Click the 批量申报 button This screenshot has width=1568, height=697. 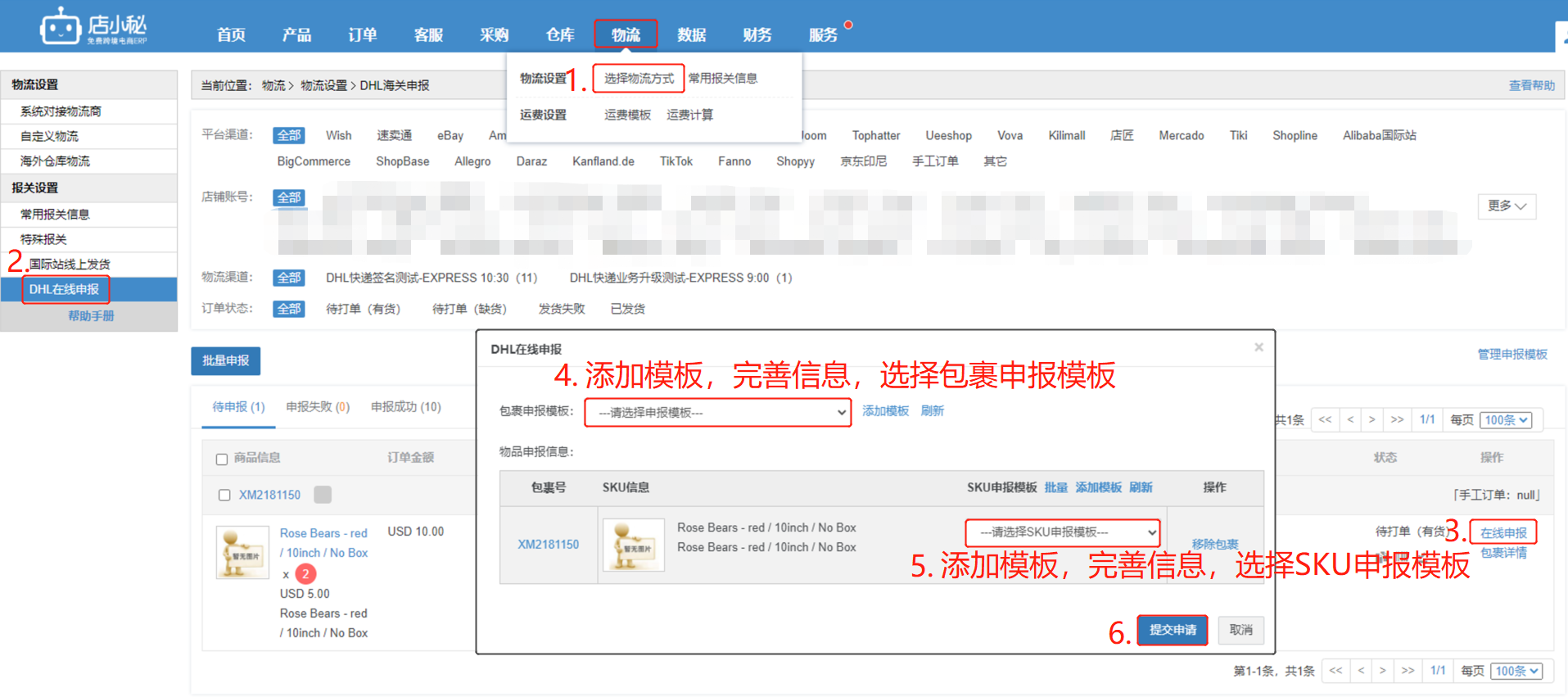226,360
